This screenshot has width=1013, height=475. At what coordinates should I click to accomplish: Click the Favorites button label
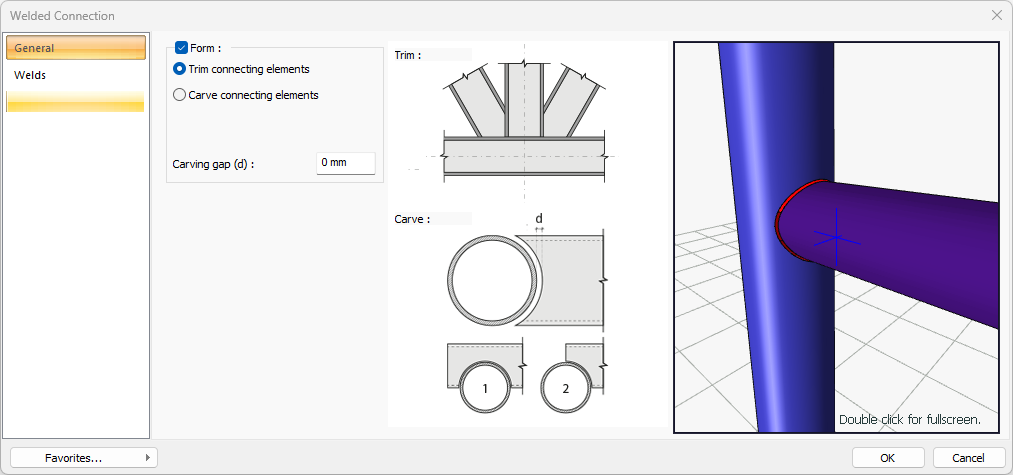point(74,458)
